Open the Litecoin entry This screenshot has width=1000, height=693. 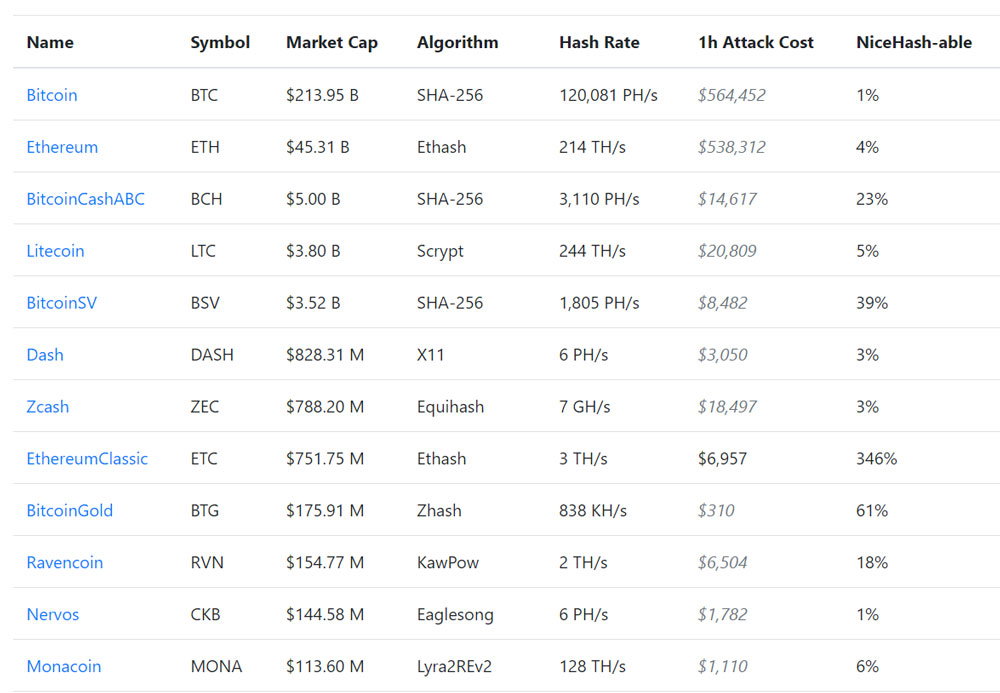pos(55,251)
